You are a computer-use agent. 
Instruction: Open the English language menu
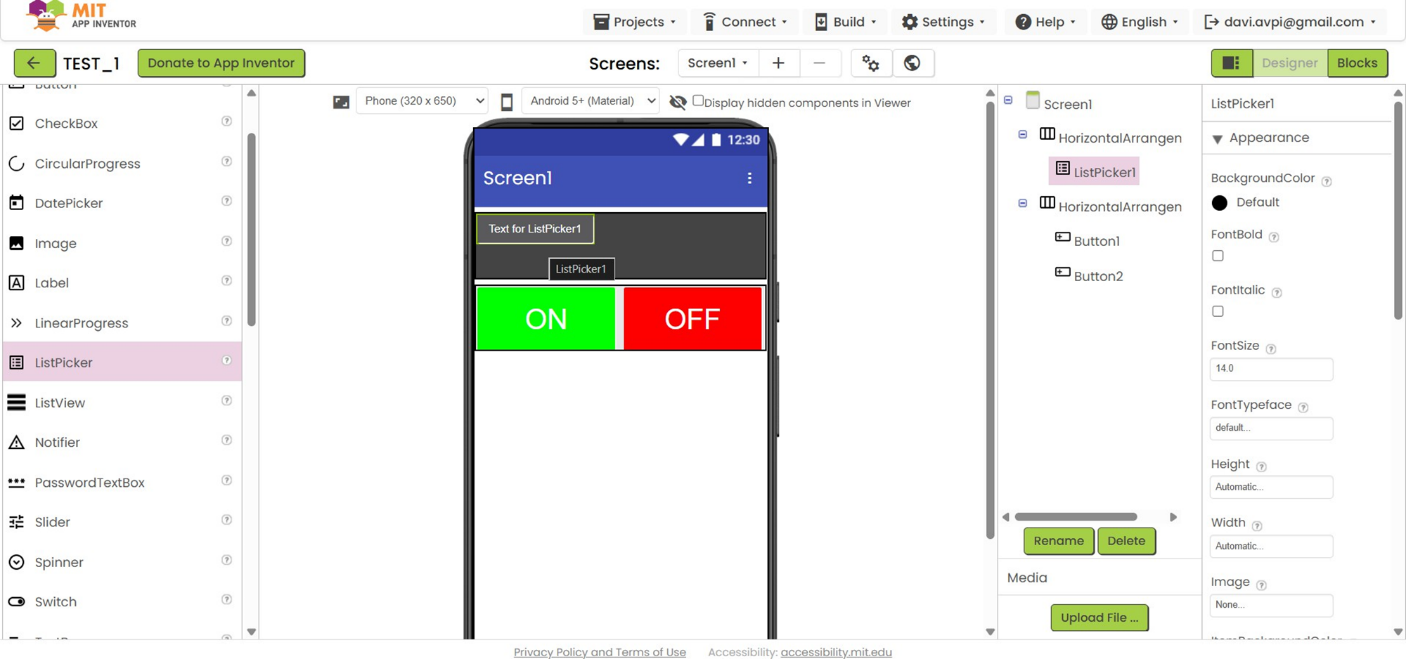[x=1140, y=22]
